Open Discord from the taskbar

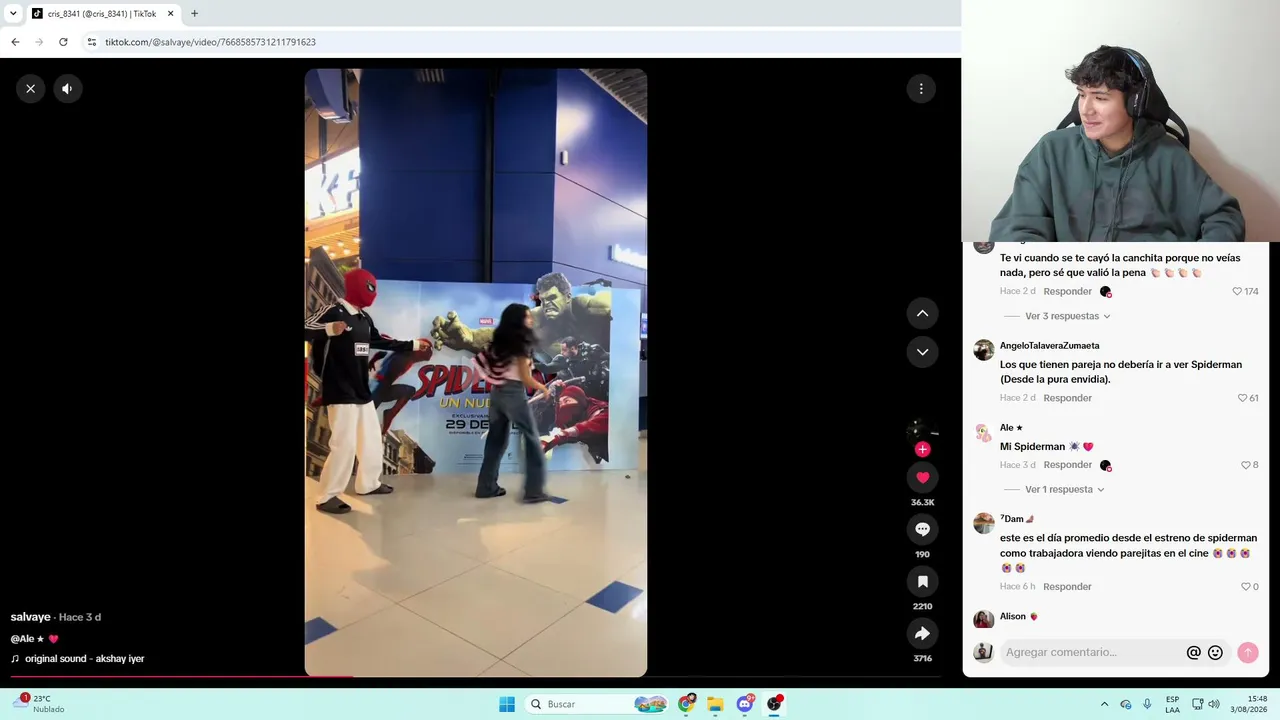tap(745, 704)
